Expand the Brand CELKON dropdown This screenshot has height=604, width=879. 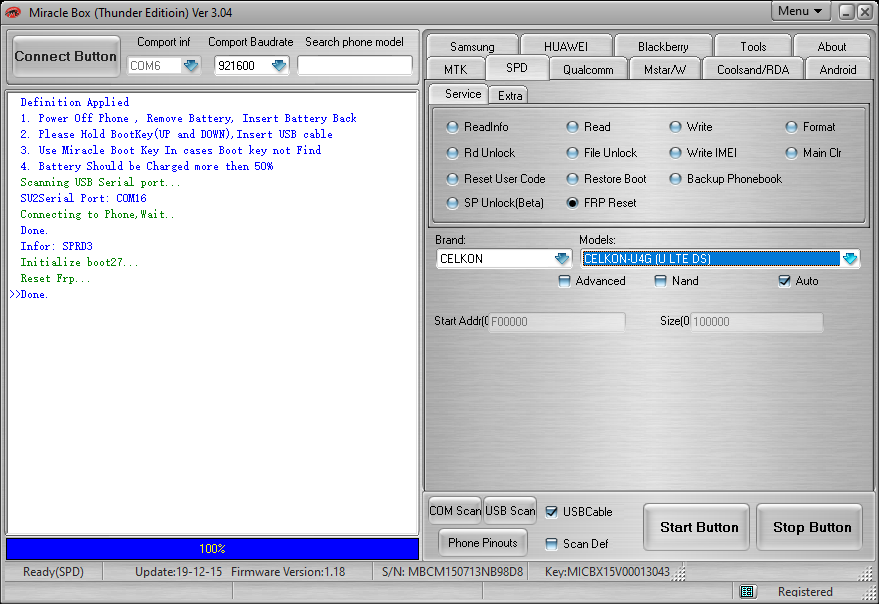coord(562,259)
